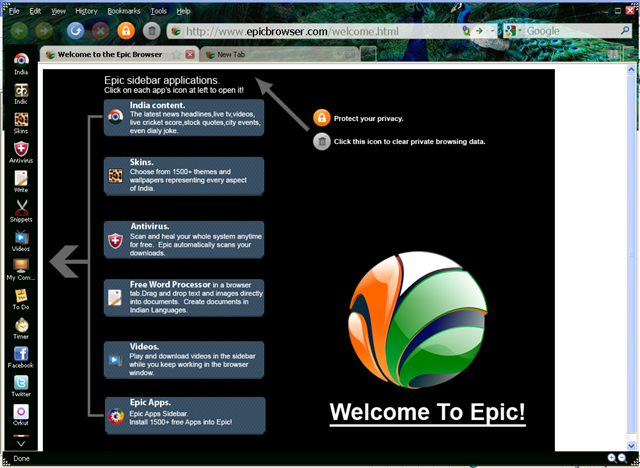
Task: Open the Twitter sidebar app
Action: 21,386
